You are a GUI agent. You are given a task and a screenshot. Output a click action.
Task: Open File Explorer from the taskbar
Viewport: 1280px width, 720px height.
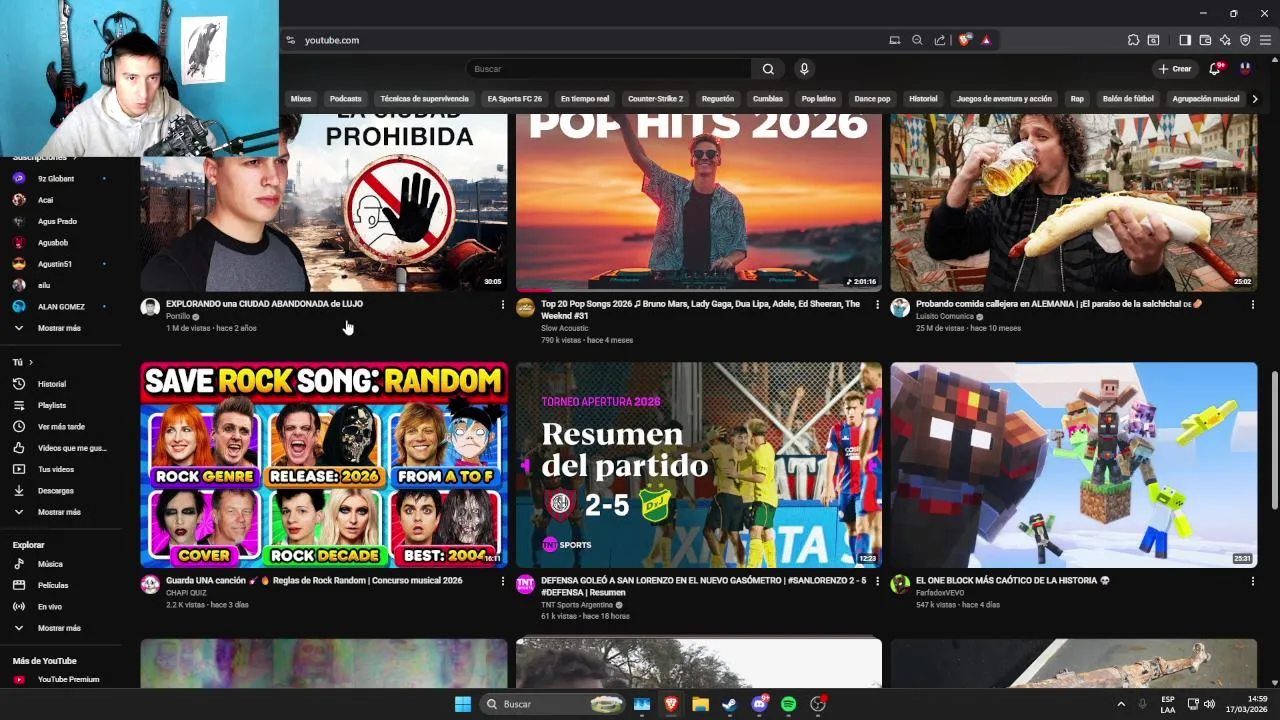700,704
